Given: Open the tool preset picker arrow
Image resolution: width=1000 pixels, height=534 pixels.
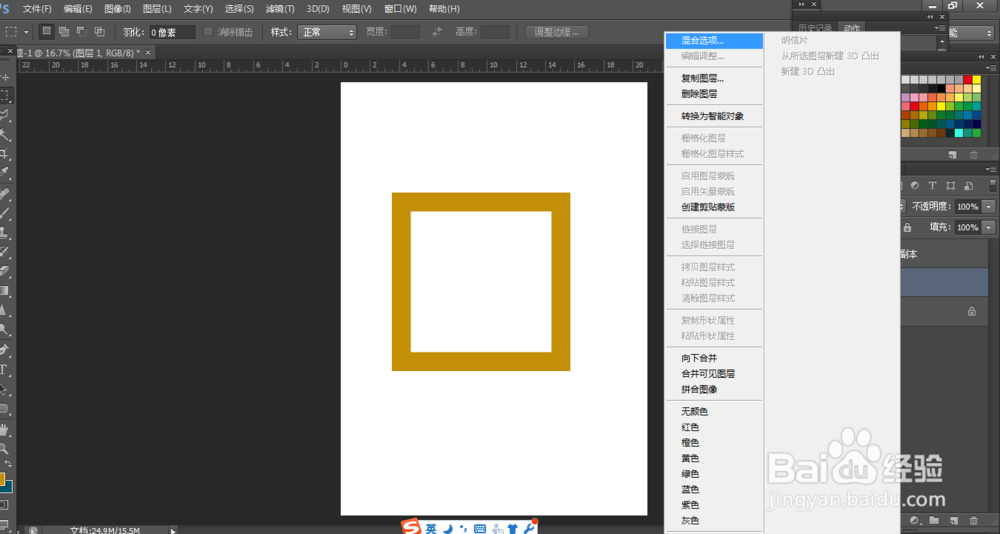Looking at the screenshot, I should (x=26, y=32).
